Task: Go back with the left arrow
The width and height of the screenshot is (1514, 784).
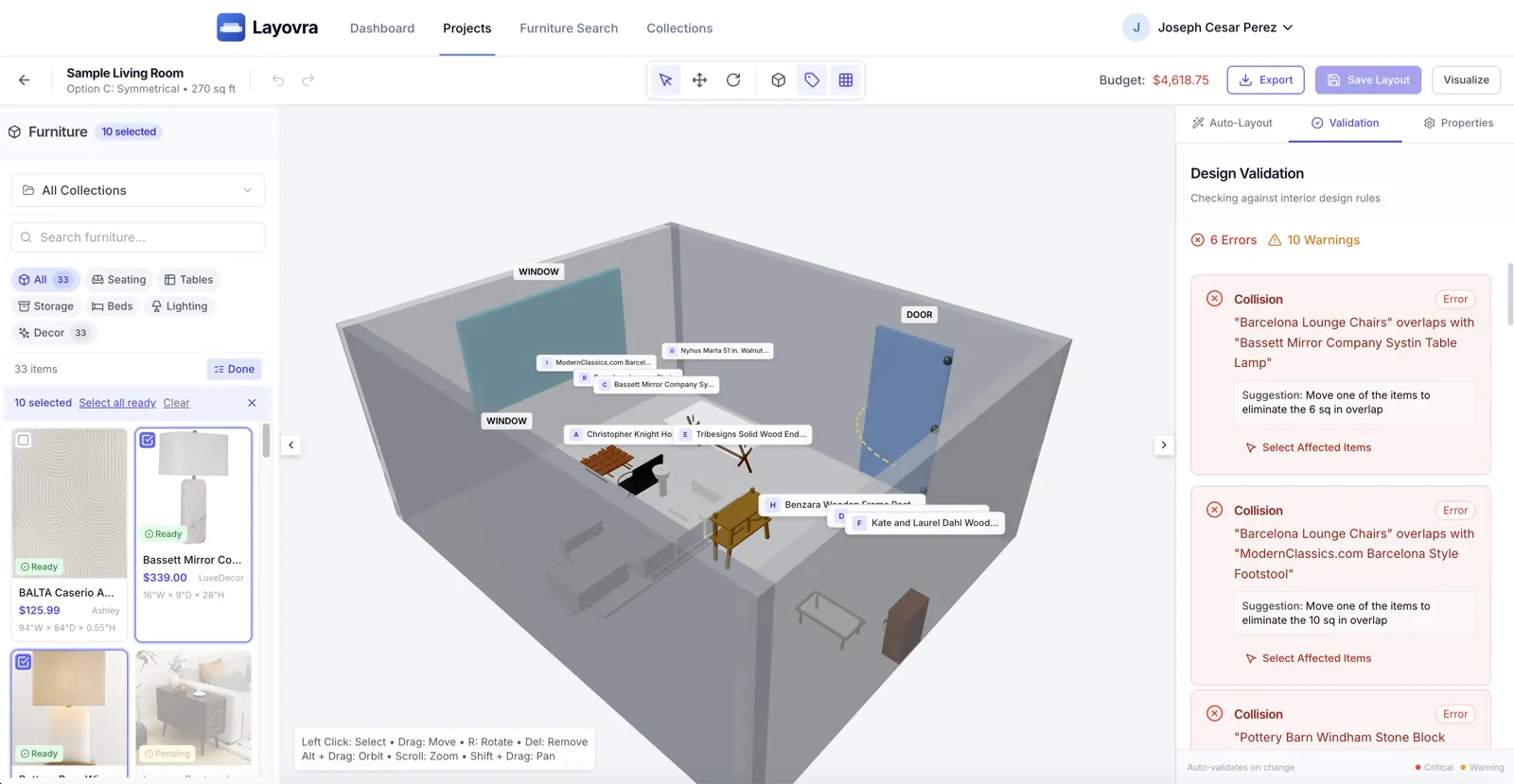Action: tap(25, 80)
